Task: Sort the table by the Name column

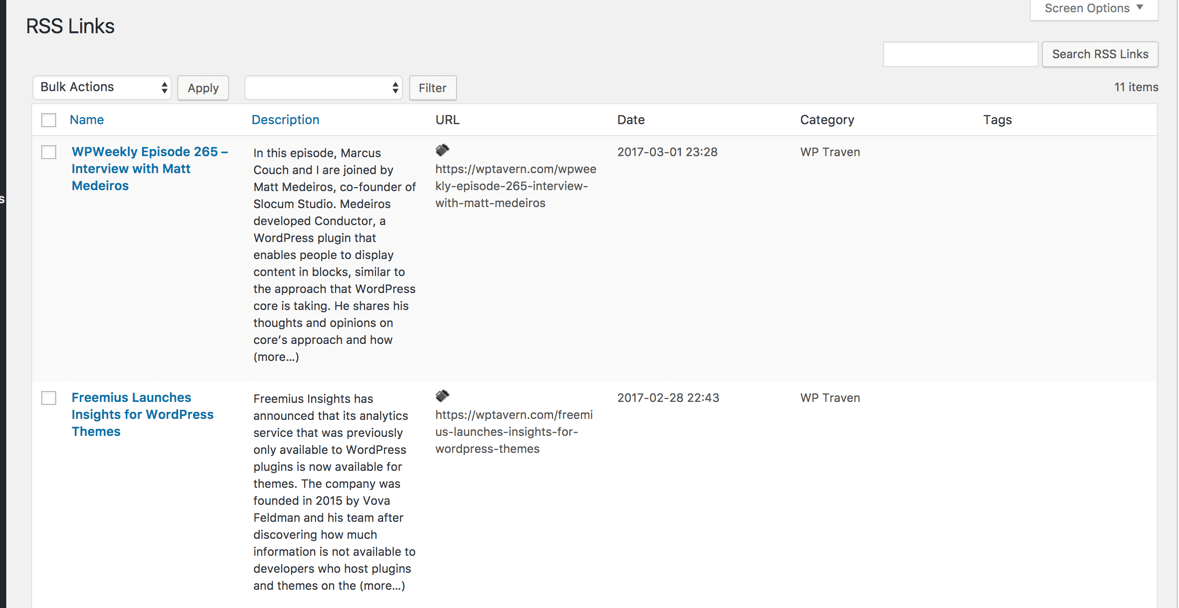Action: (x=87, y=120)
